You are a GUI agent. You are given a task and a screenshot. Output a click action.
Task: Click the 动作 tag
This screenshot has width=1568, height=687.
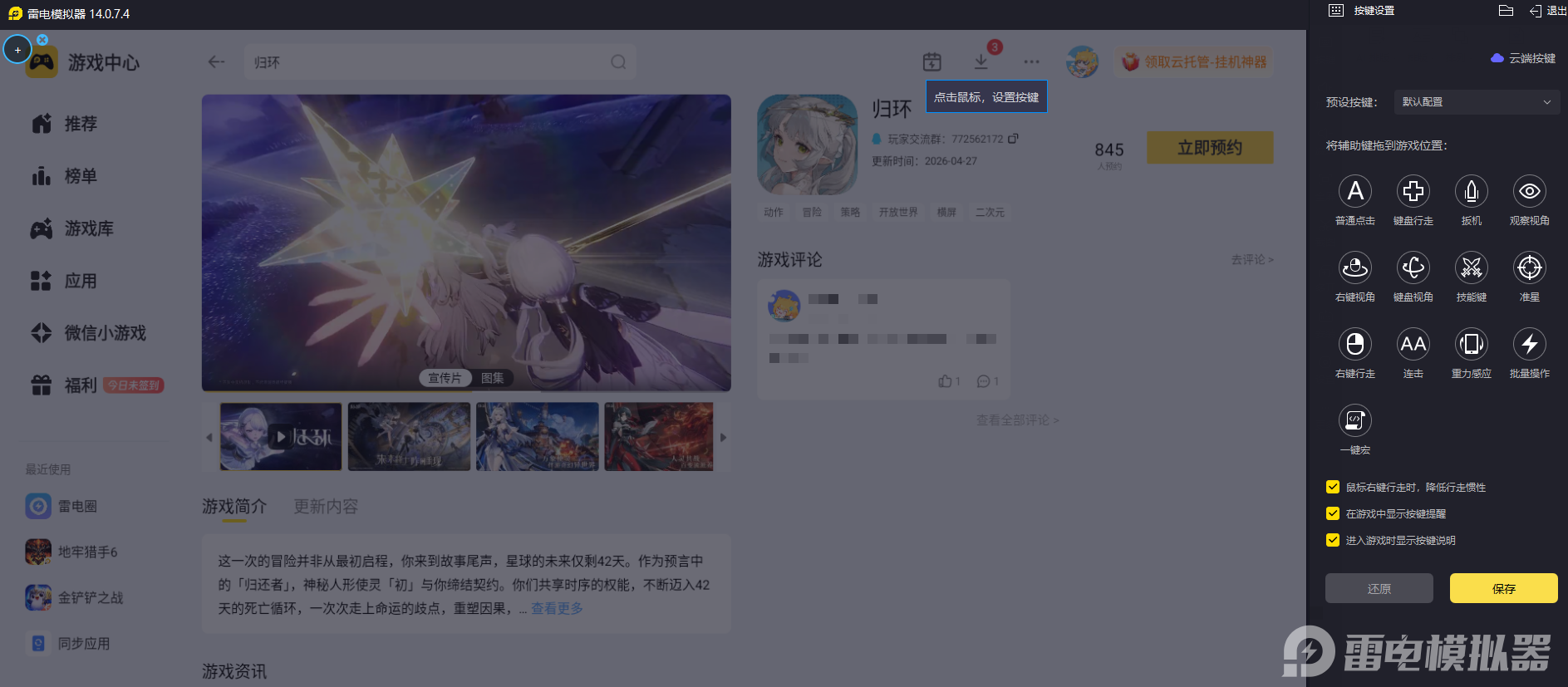point(774,213)
